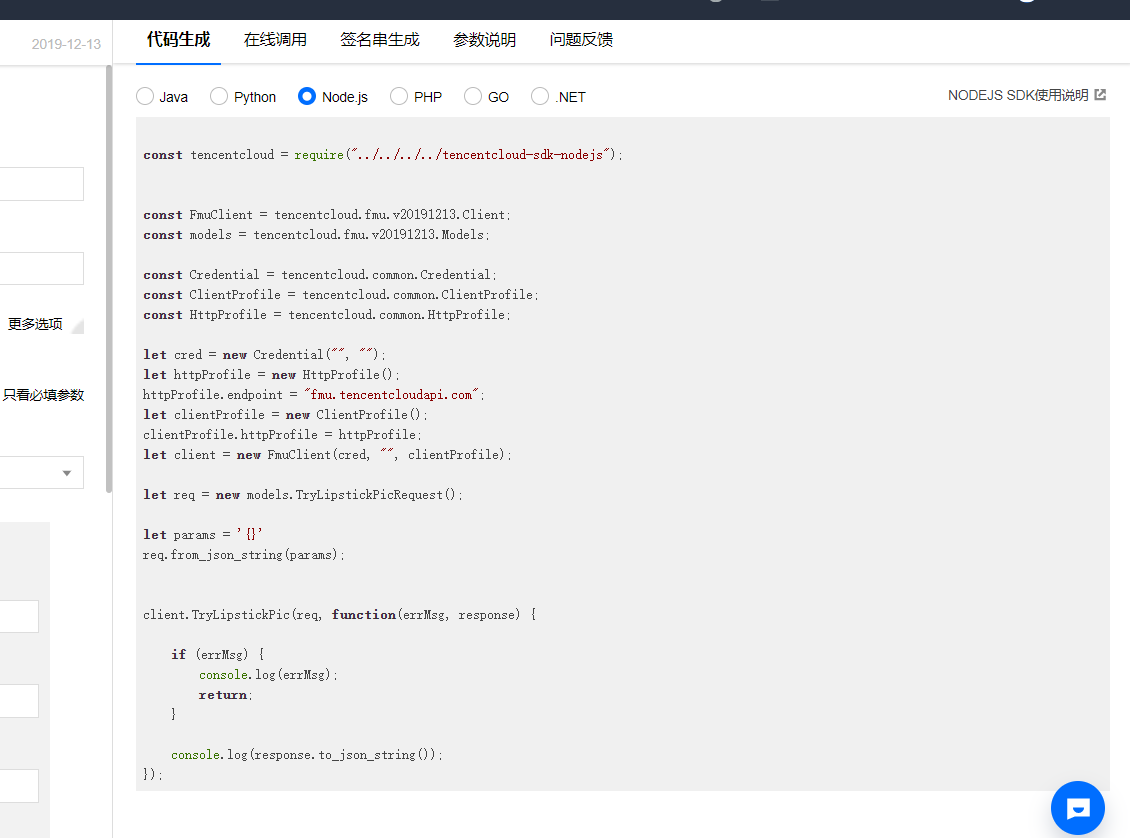Click the req.from_json_string(params) line
Image resolution: width=1130 pixels, height=838 pixels.
[x=244, y=555]
